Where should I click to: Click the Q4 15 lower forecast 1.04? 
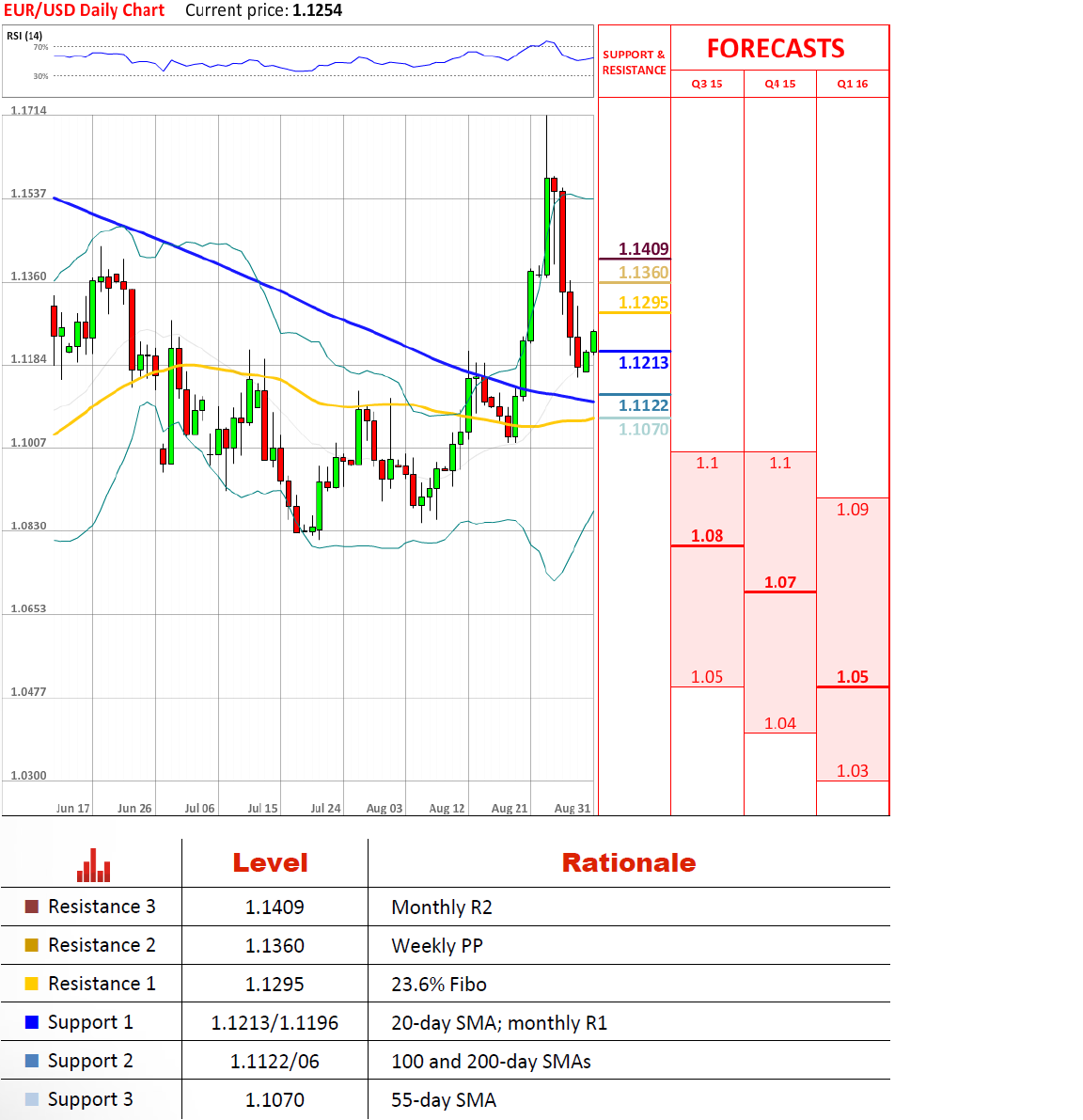[x=779, y=723]
